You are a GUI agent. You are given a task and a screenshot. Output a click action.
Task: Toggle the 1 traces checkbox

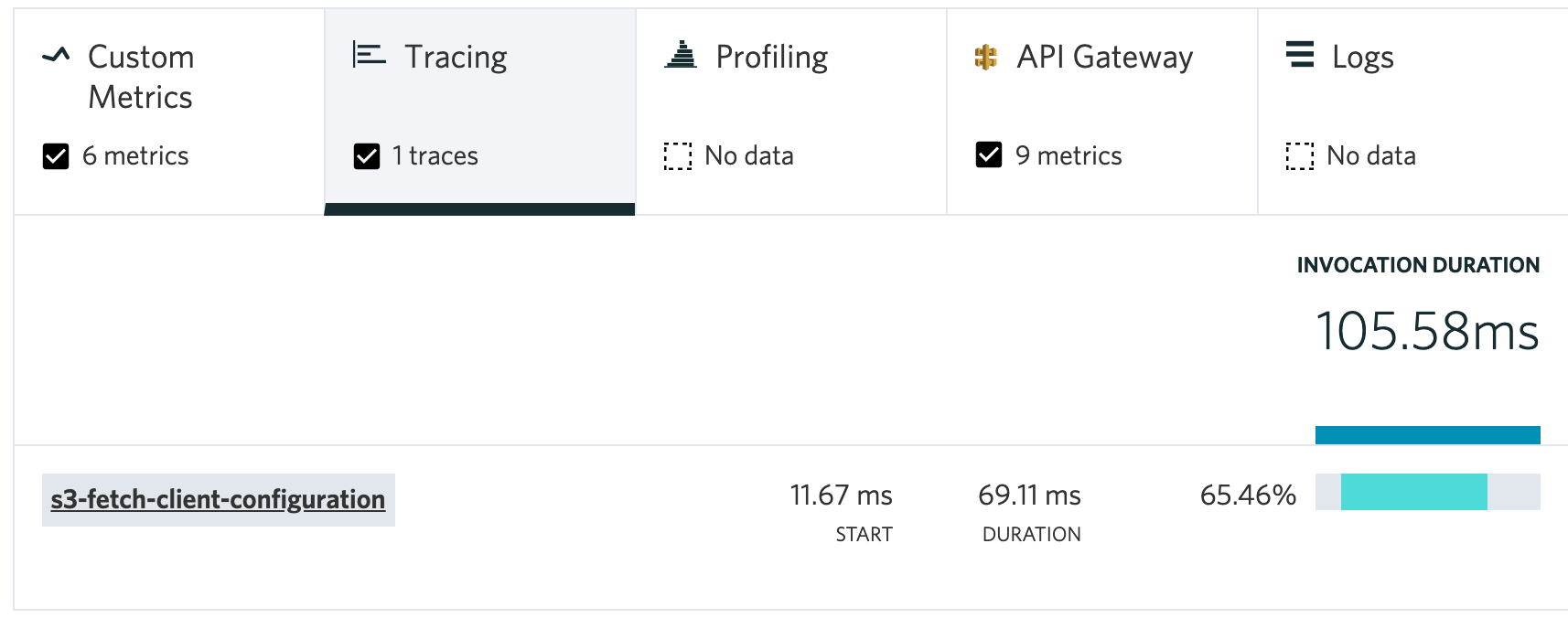[367, 156]
